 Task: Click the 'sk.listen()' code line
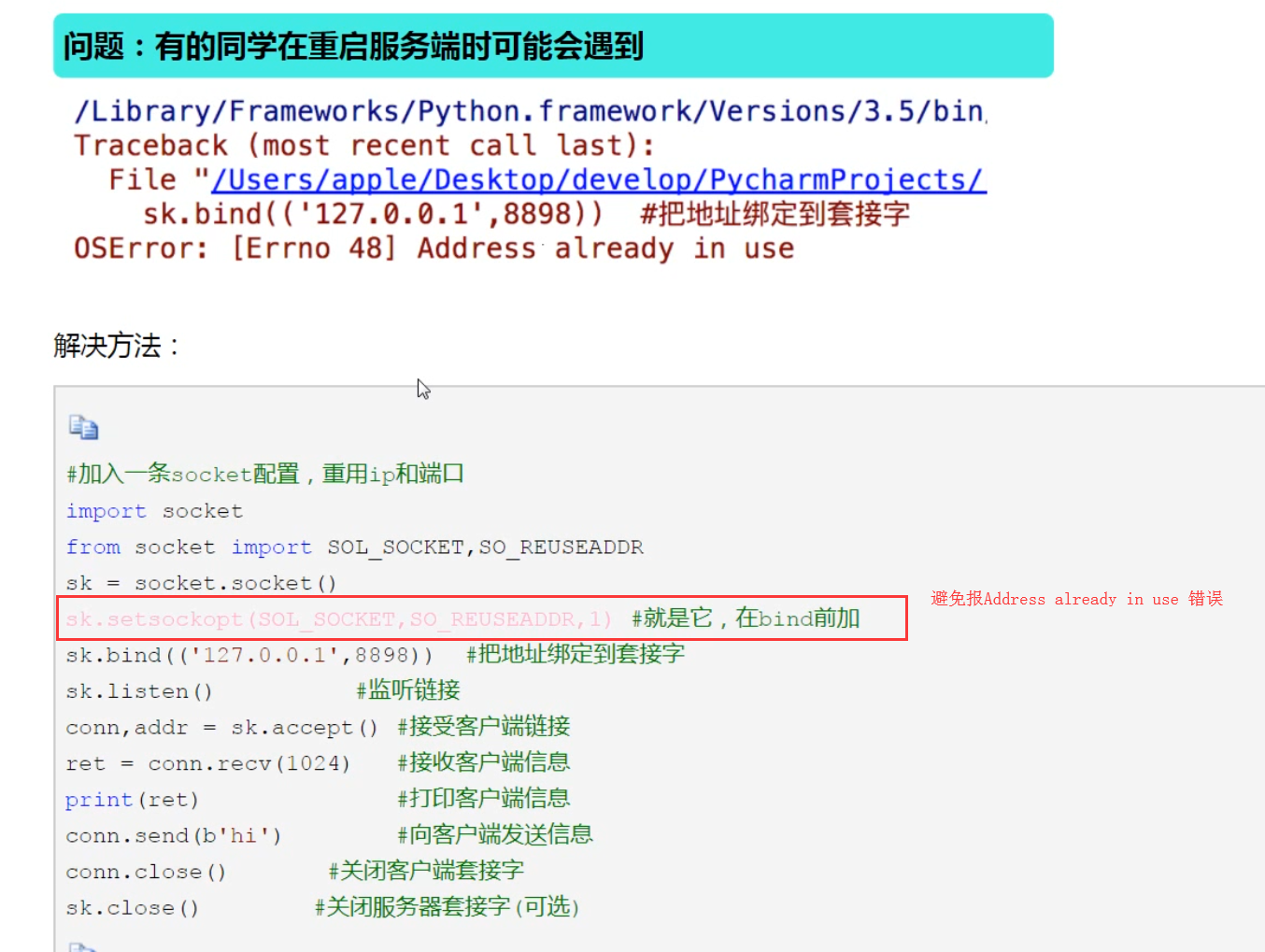click(139, 691)
